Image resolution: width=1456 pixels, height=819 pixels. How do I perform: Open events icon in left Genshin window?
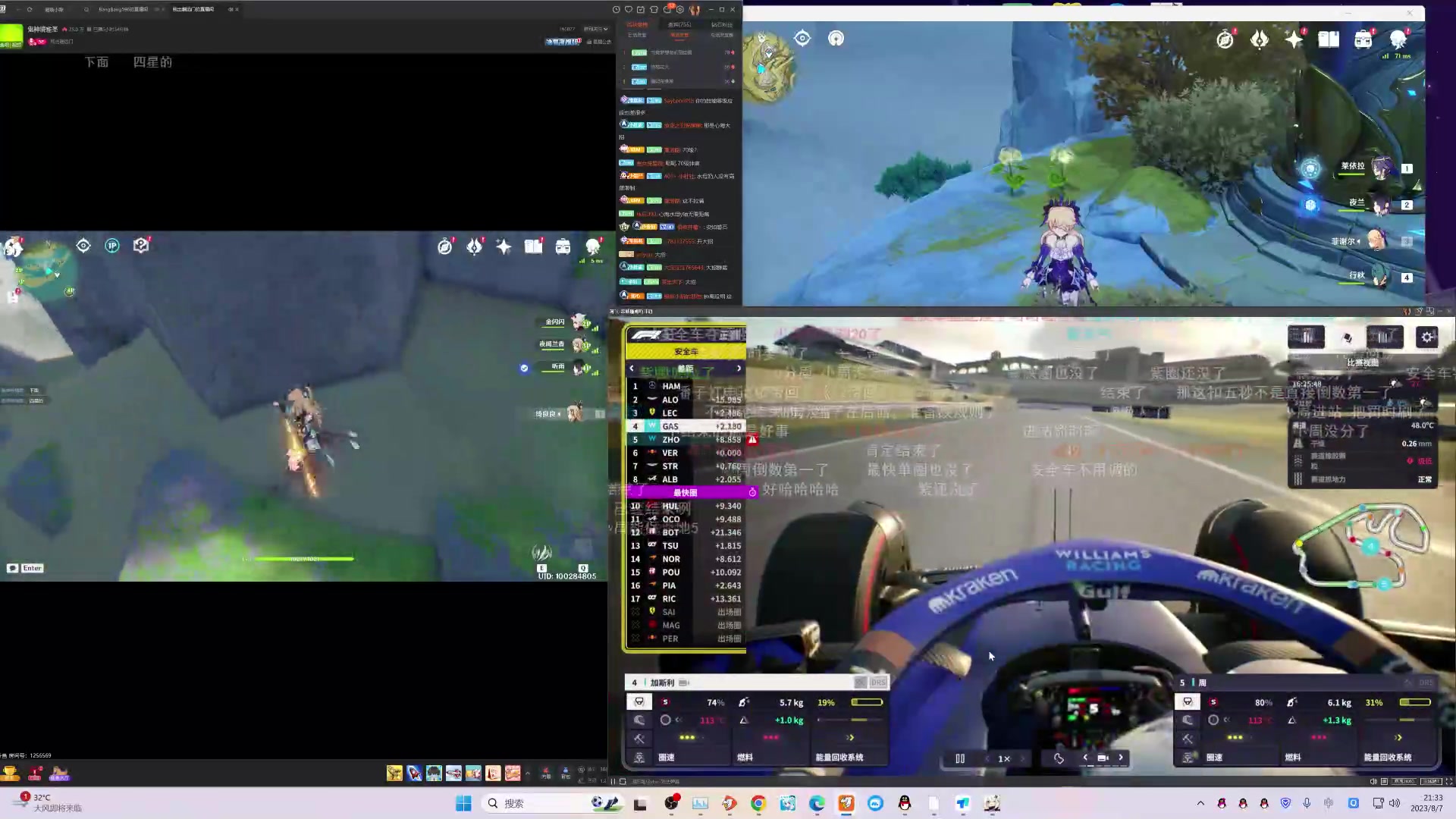(475, 246)
